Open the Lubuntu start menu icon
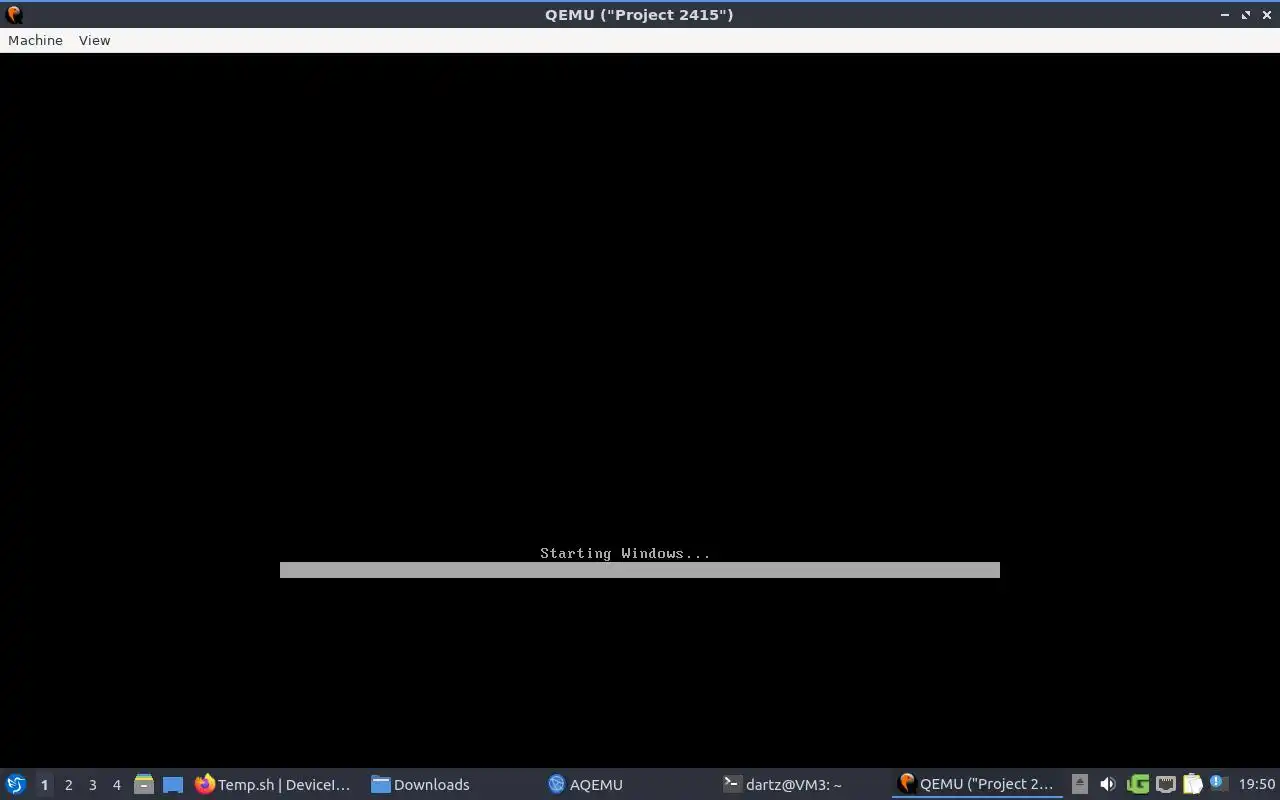Viewport: 1280px width, 800px height. [x=16, y=784]
